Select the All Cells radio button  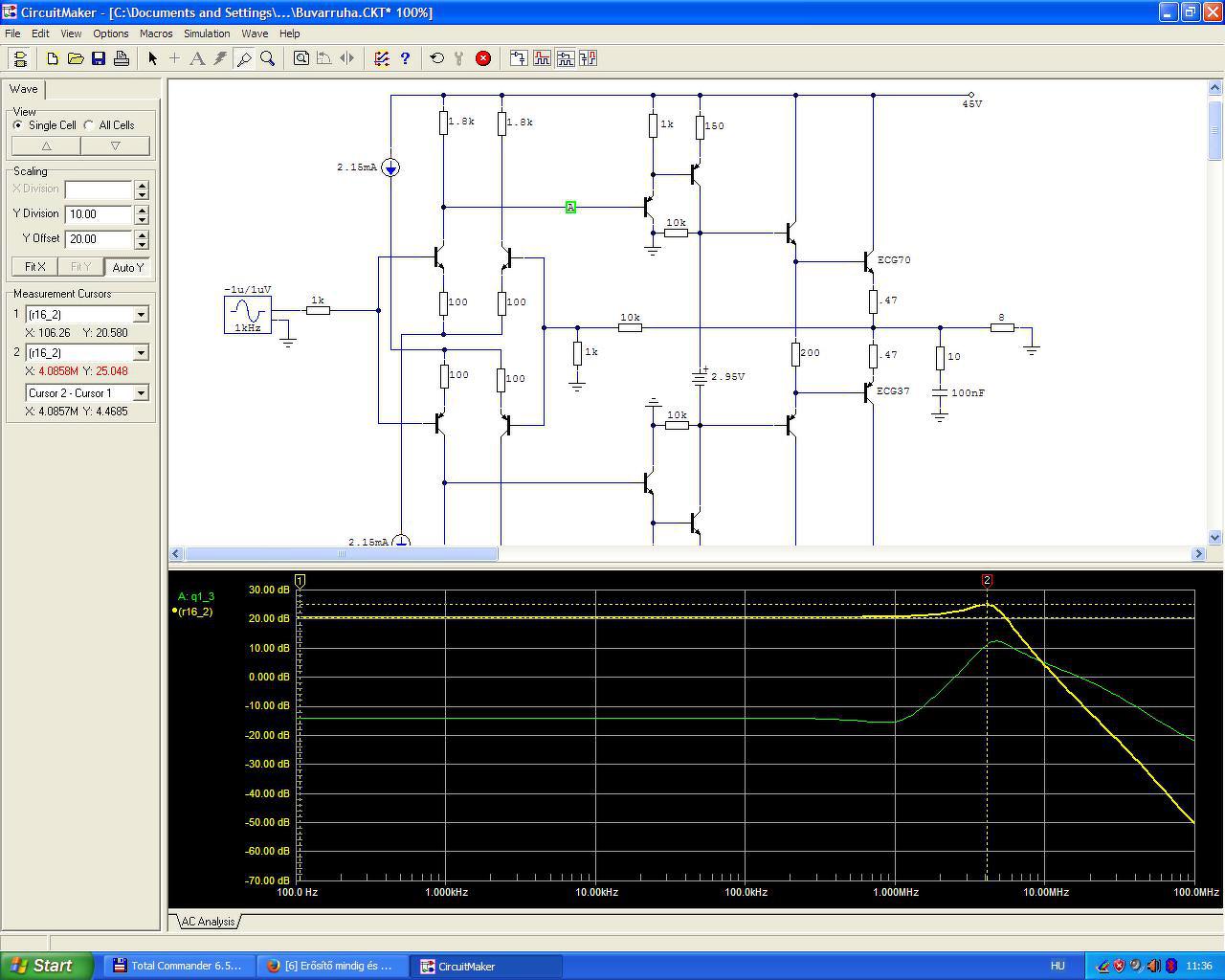89,125
